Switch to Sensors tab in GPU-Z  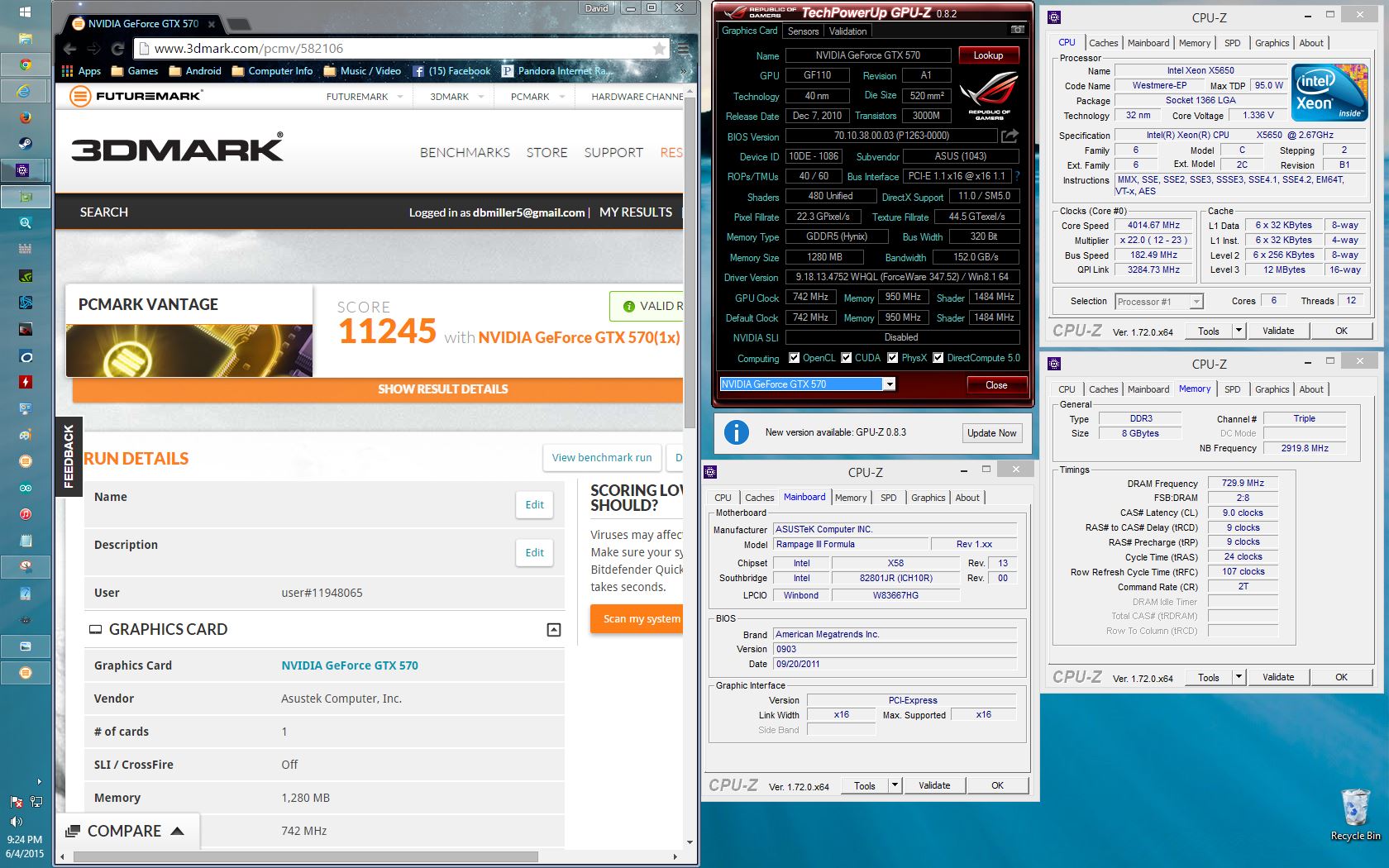(803, 31)
